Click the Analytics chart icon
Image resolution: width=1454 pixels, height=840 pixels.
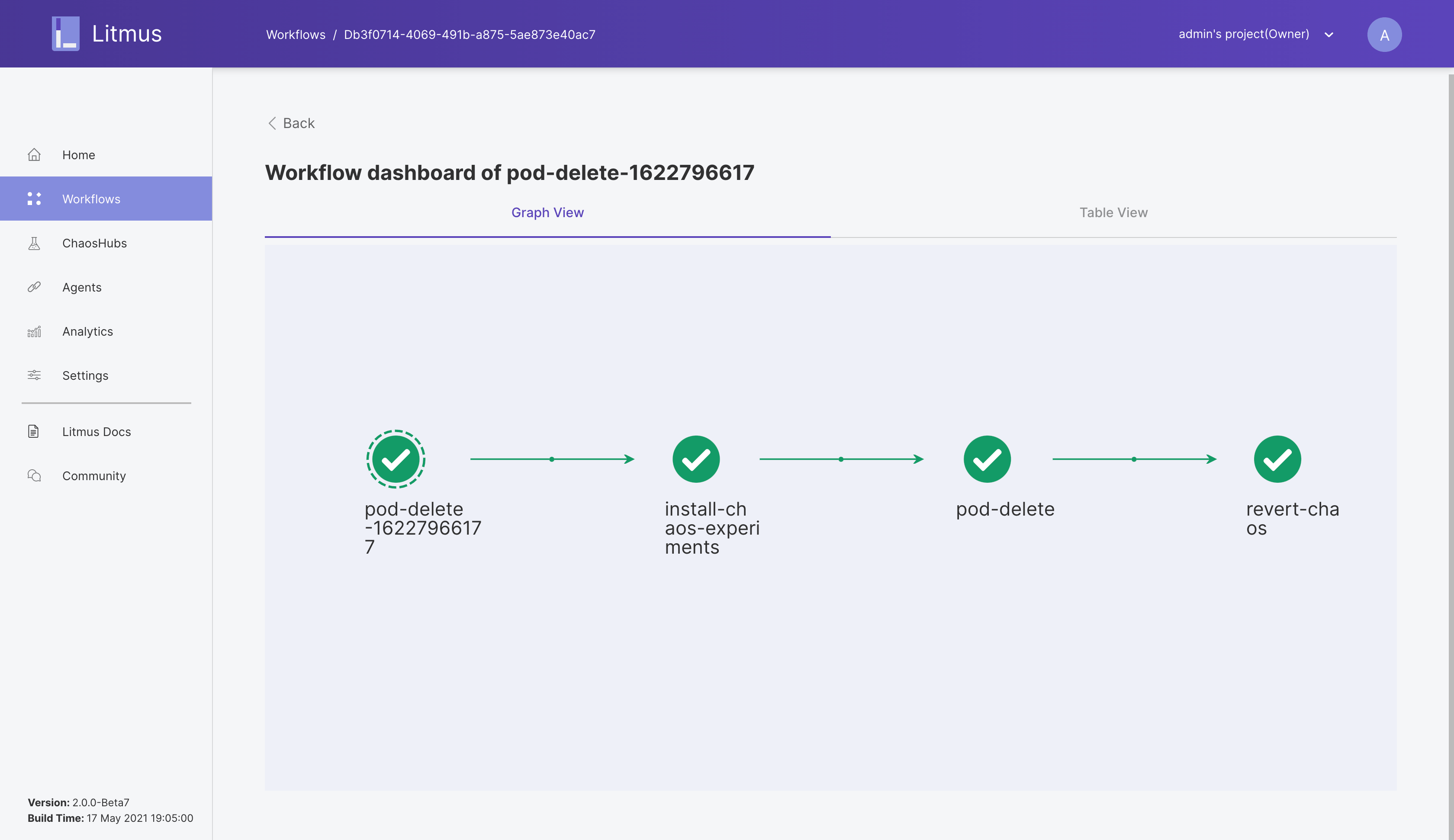coord(34,332)
